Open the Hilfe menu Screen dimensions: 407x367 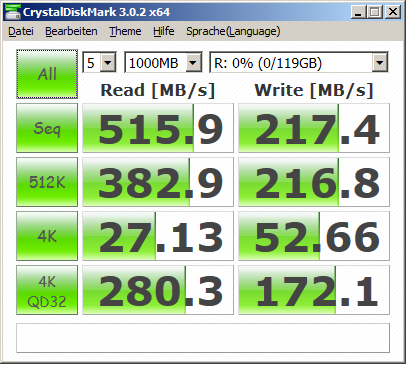[164, 31]
